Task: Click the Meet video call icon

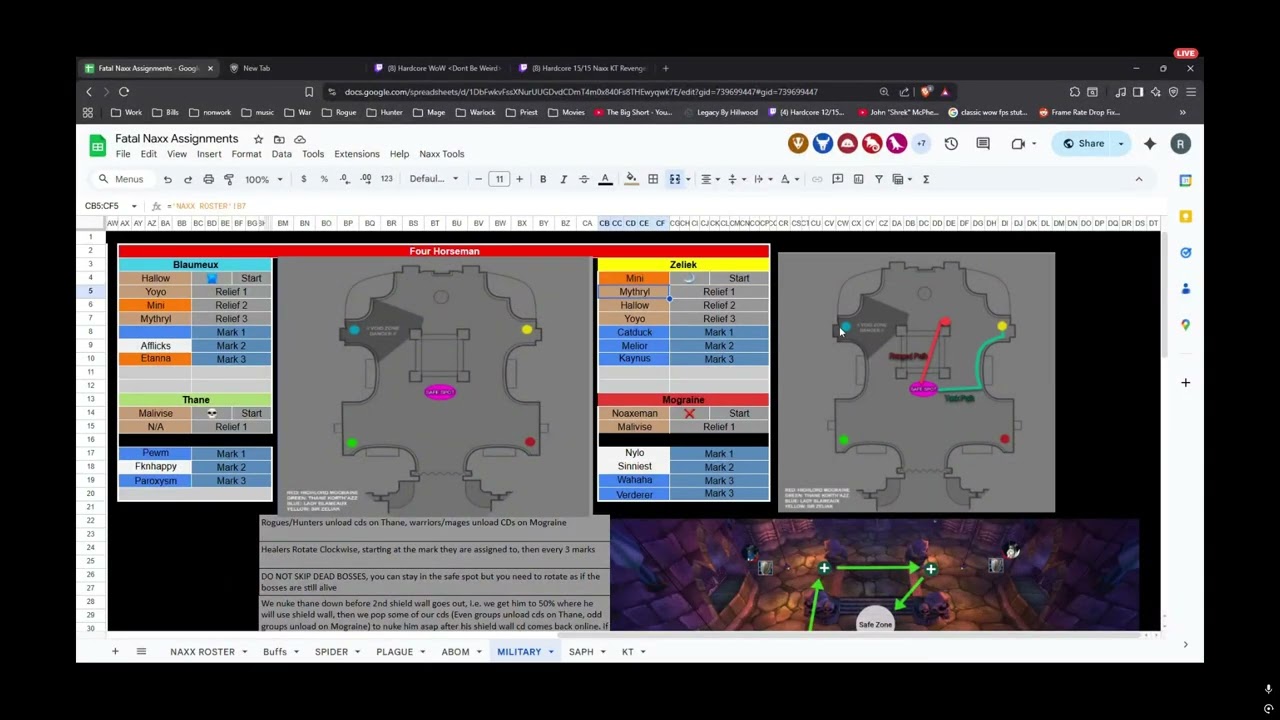Action: tap(1018, 144)
